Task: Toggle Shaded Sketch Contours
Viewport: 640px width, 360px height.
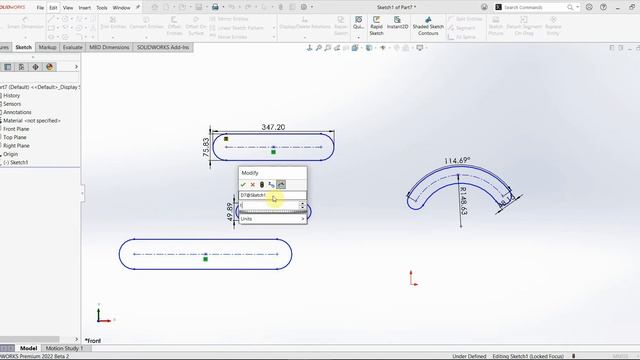Action: click(428, 26)
